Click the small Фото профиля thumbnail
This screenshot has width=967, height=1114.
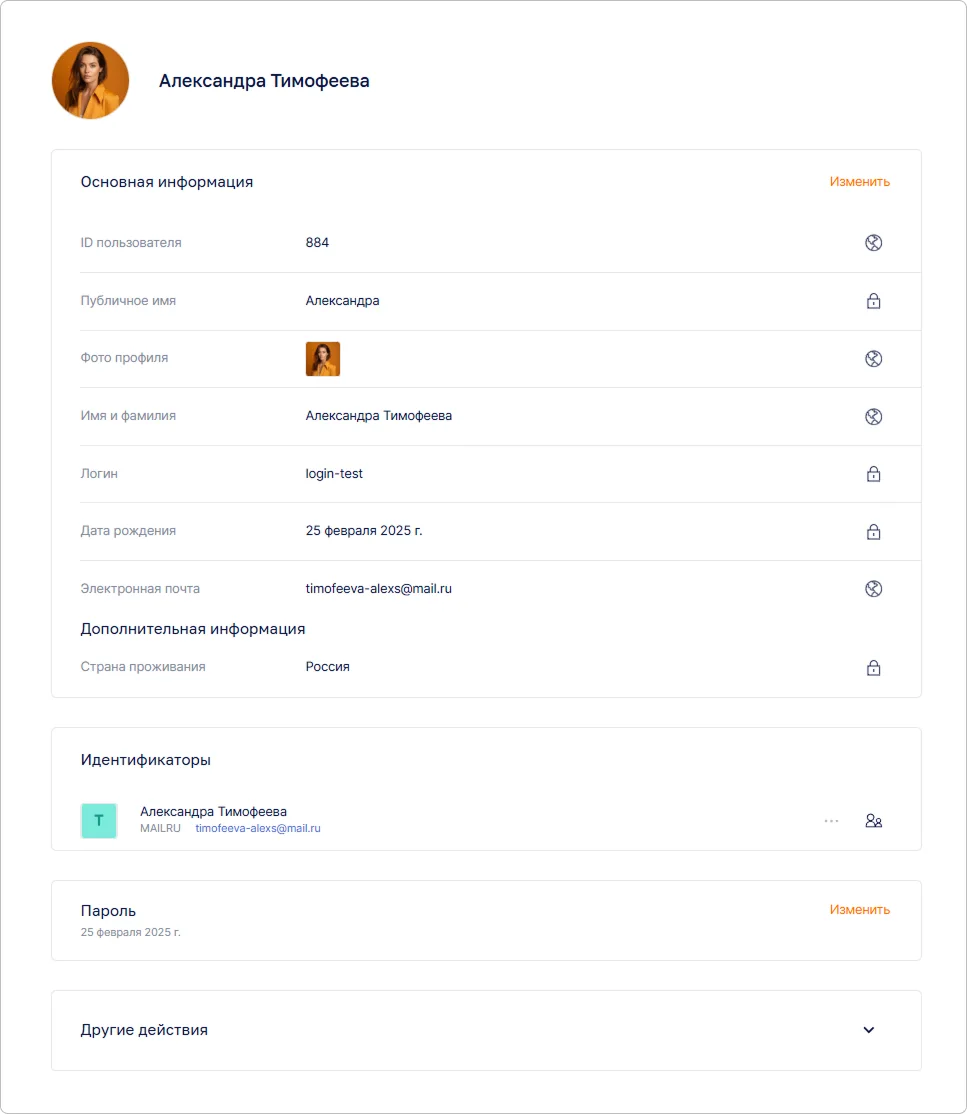[323, 359]
